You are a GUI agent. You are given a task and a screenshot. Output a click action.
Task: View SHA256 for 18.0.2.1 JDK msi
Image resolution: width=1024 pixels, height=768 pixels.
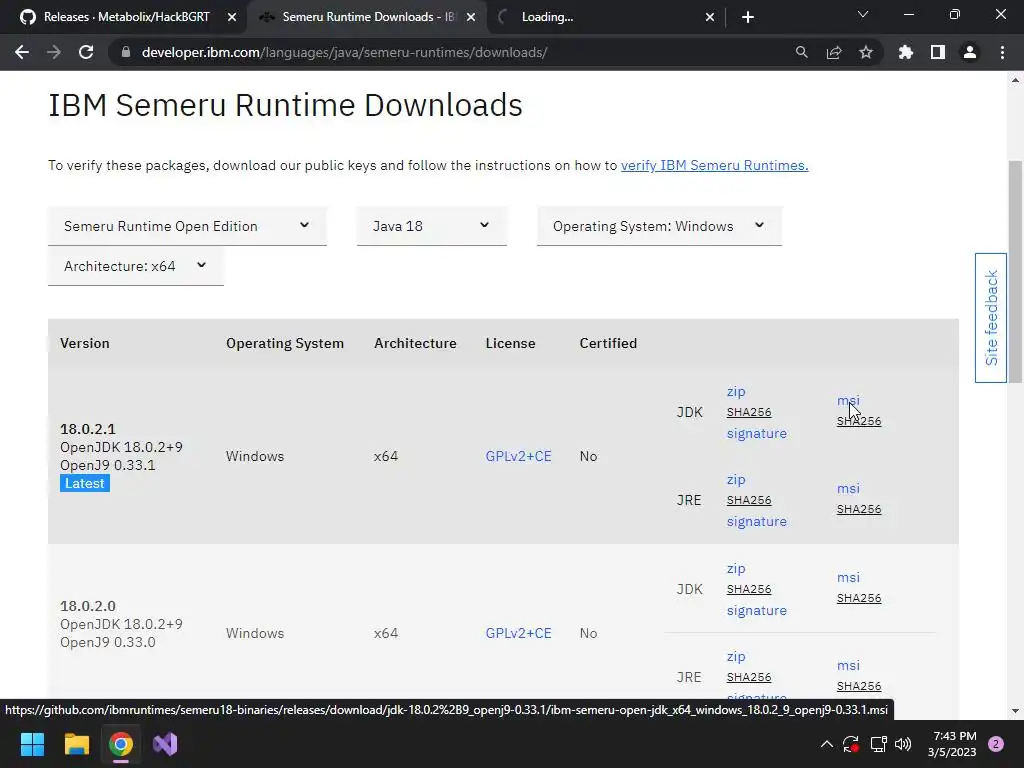click(x=859, y=421)
